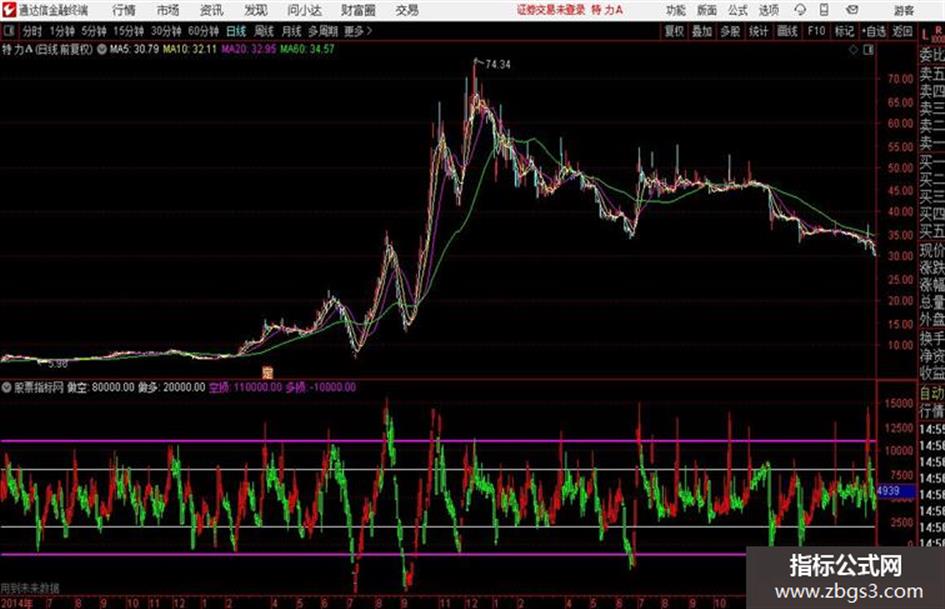Open the 问小达 menu
The width and height of the screenshot is (945, 609).
[x=304, y=10]
